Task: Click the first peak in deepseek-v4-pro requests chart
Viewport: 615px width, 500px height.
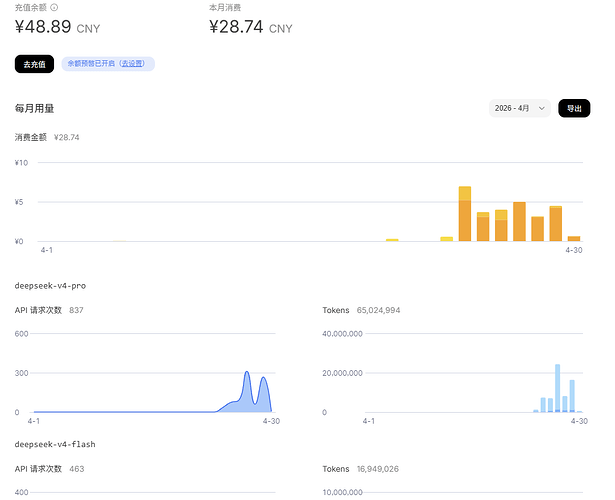Action: [247, 373]
